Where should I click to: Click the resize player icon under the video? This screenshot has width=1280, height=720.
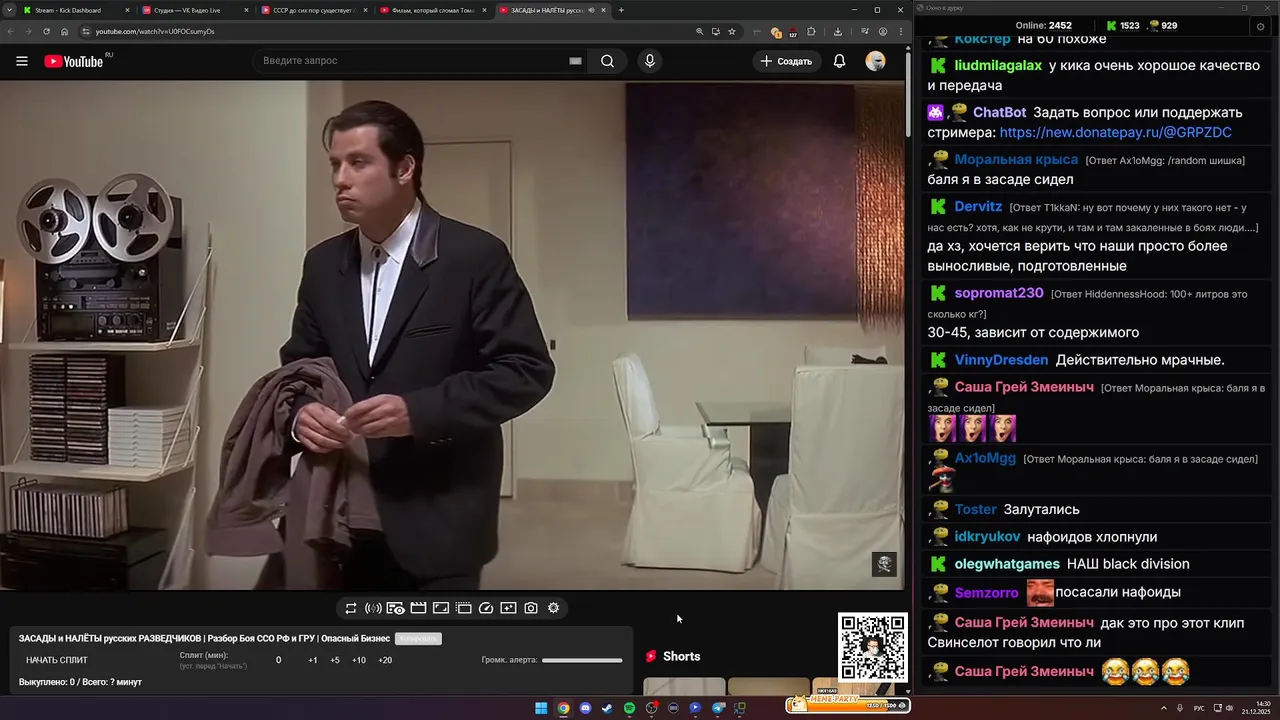tap(441, 608)
